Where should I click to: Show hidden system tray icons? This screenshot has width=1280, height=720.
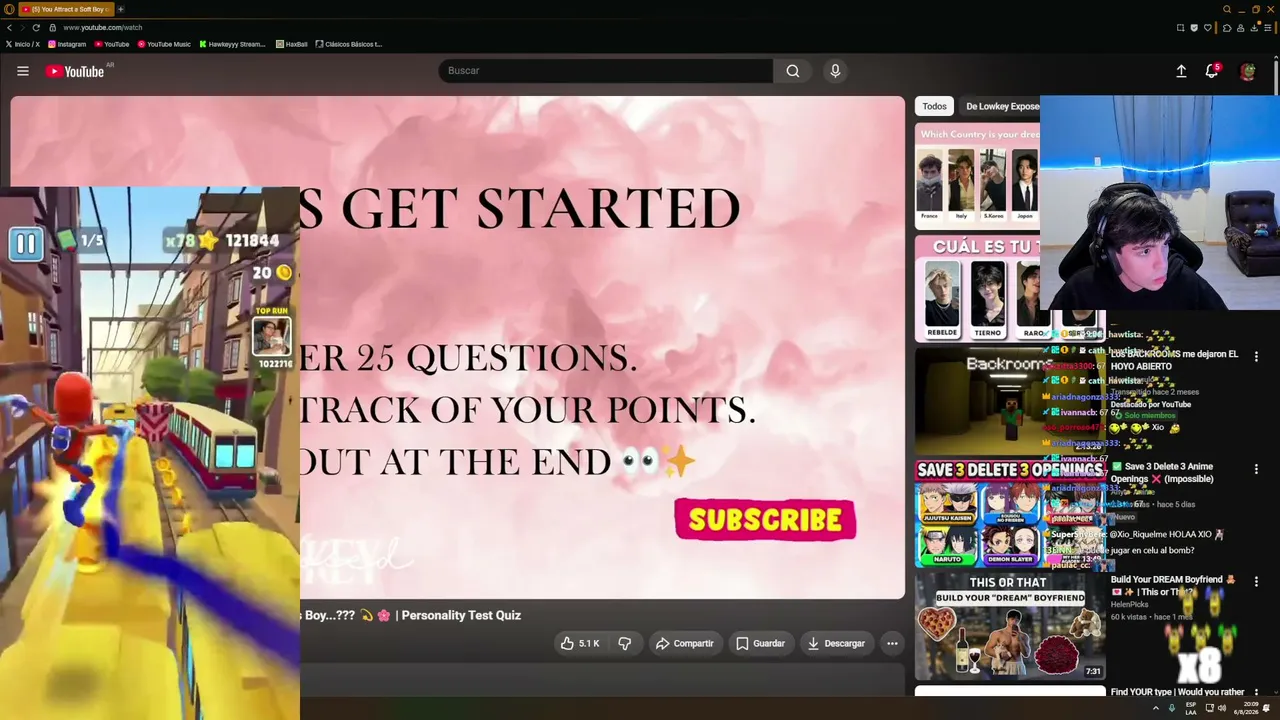[1156, 708]
